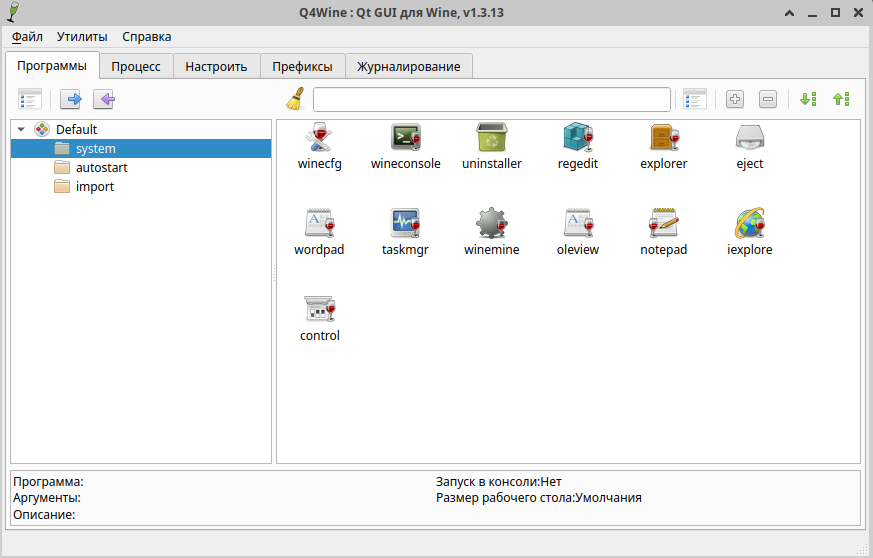Select the regedit icon
The image size is (873, 558).
(x=578, y=138)
